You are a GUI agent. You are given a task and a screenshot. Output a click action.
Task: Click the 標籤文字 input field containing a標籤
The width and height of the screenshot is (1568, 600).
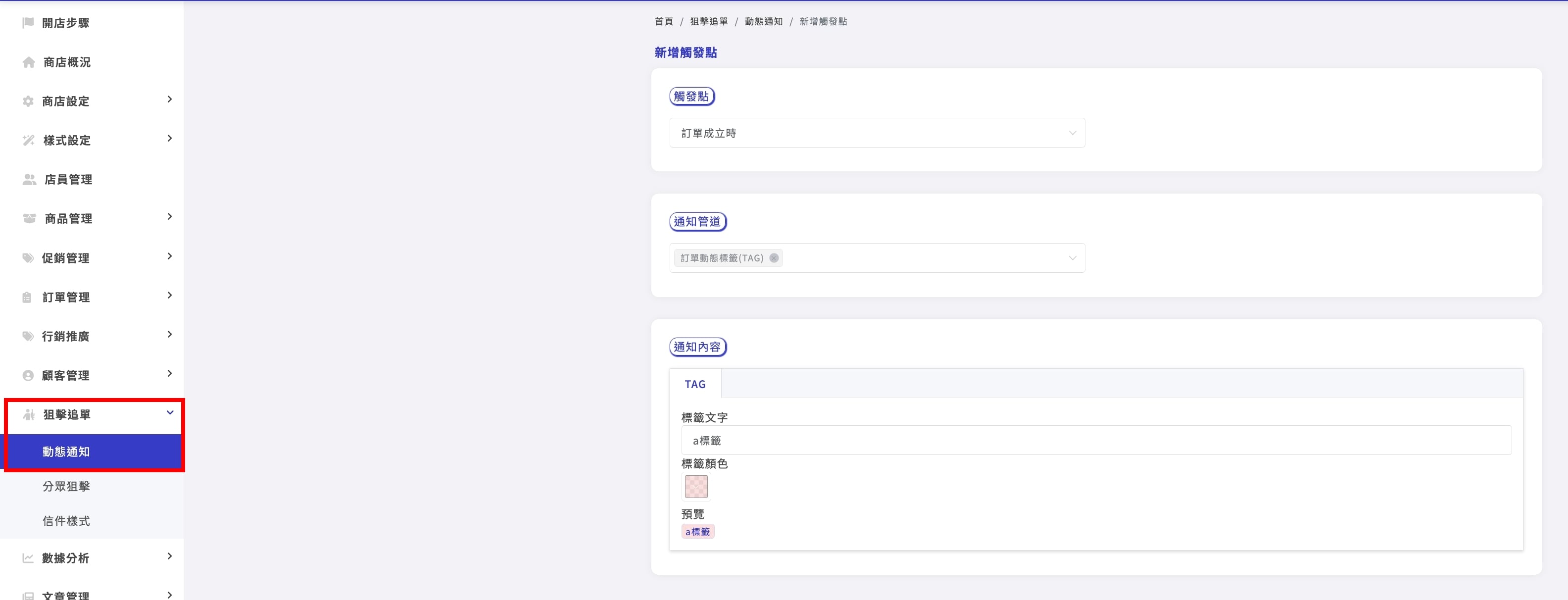1096,440
